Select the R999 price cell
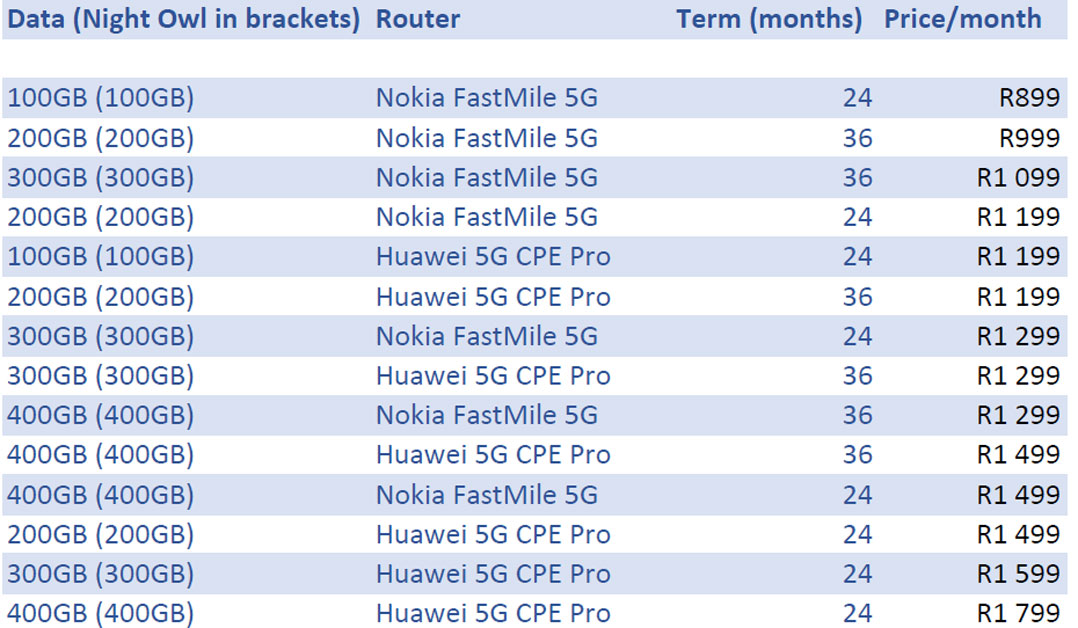The width and height of the screenshot is (1078, 628). (x=1028, y=138)
